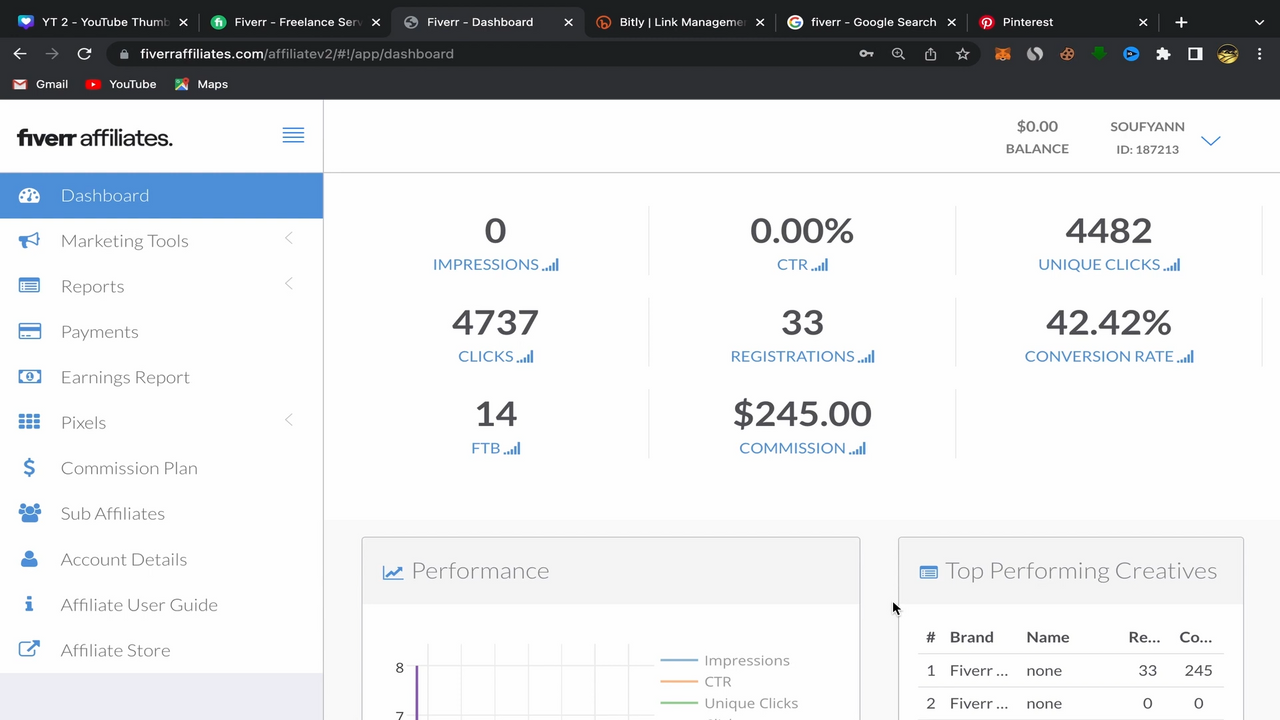The width and height of the screenshot is (1280, 720).
Task: Click the $0.00 BALANCE display
Action: point(1037,137)
